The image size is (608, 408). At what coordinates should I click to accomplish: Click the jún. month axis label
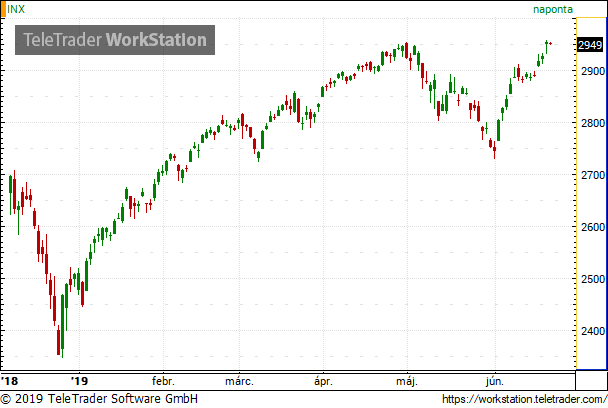(495, 382)
